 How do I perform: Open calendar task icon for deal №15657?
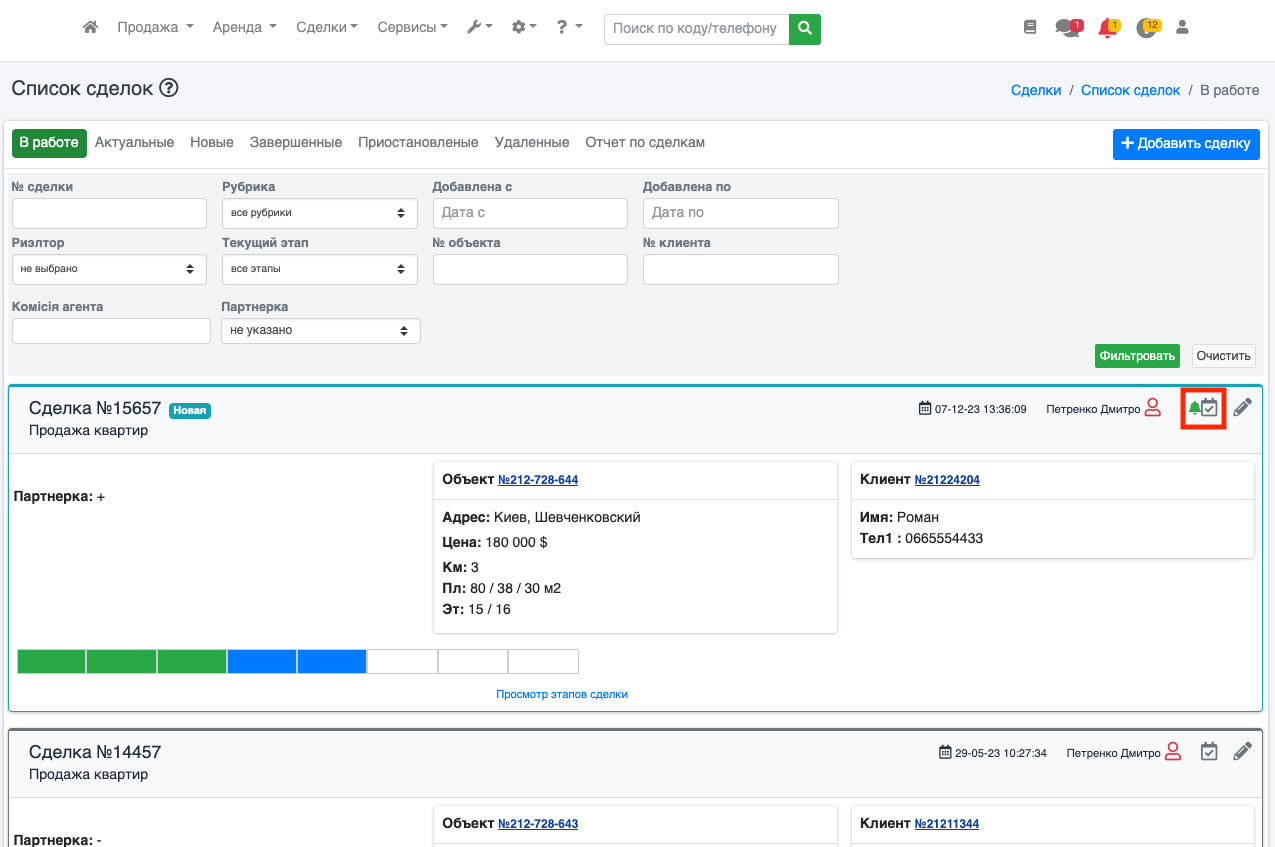[1210, 408]
